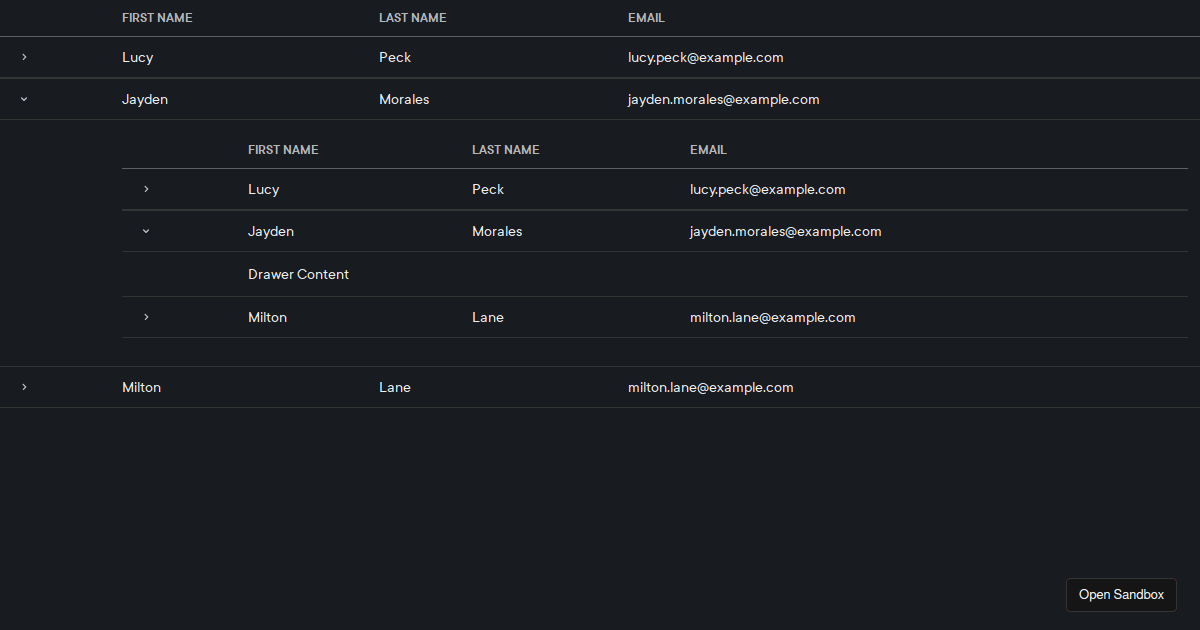Image resolution: width=1200 pixels, height=630 pixels.
Task: Click lucy.peck@example.com in outer table
Action: [x=705, y=57]
